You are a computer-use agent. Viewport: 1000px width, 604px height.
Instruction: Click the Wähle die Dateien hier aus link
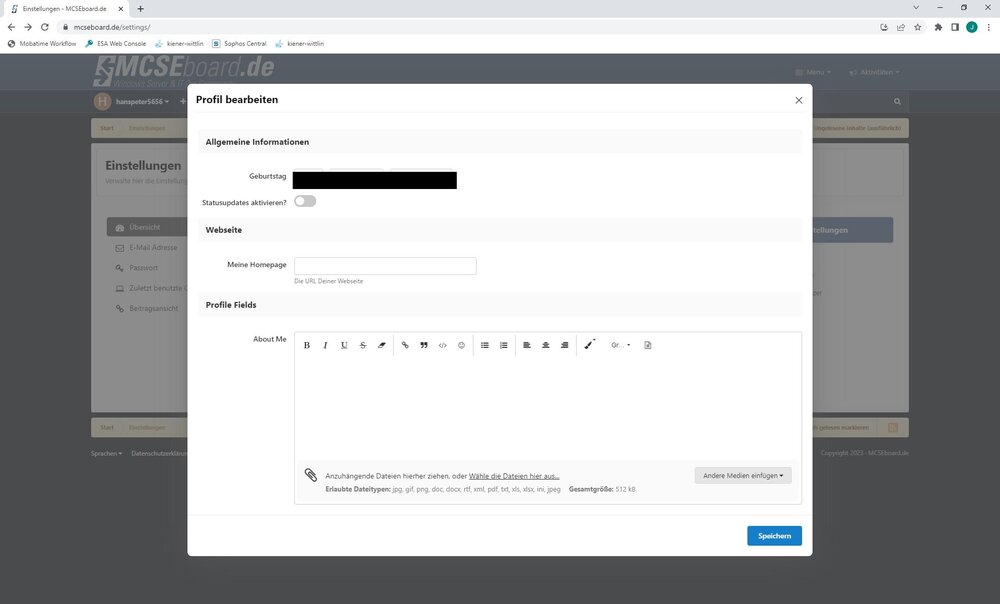click(514, 476)
